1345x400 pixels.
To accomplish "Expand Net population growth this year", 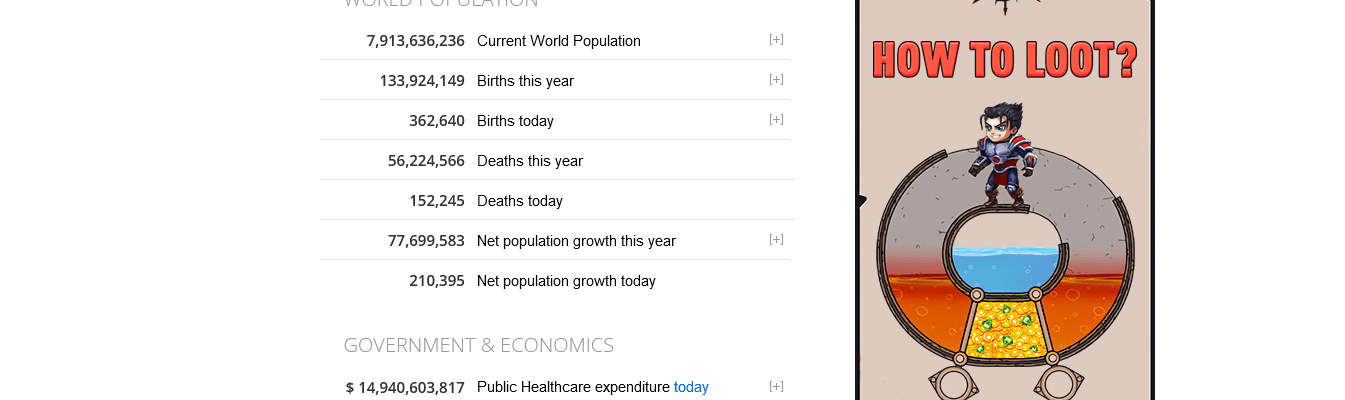I will click(776, 240).
